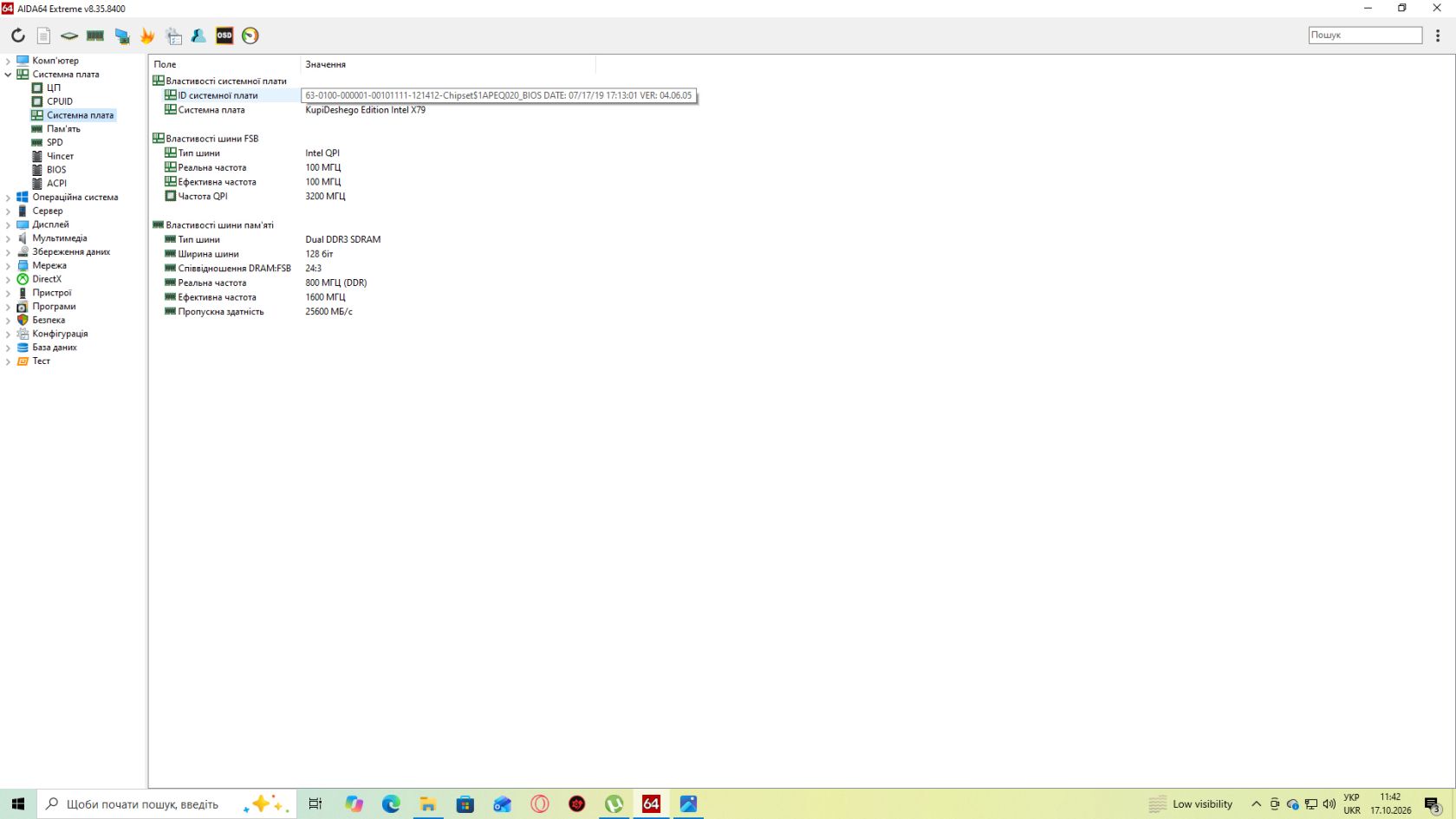Viewport: 1456px width, 819px height.
Task: Open the CPU chip toolbar icon
Action: 69,36
